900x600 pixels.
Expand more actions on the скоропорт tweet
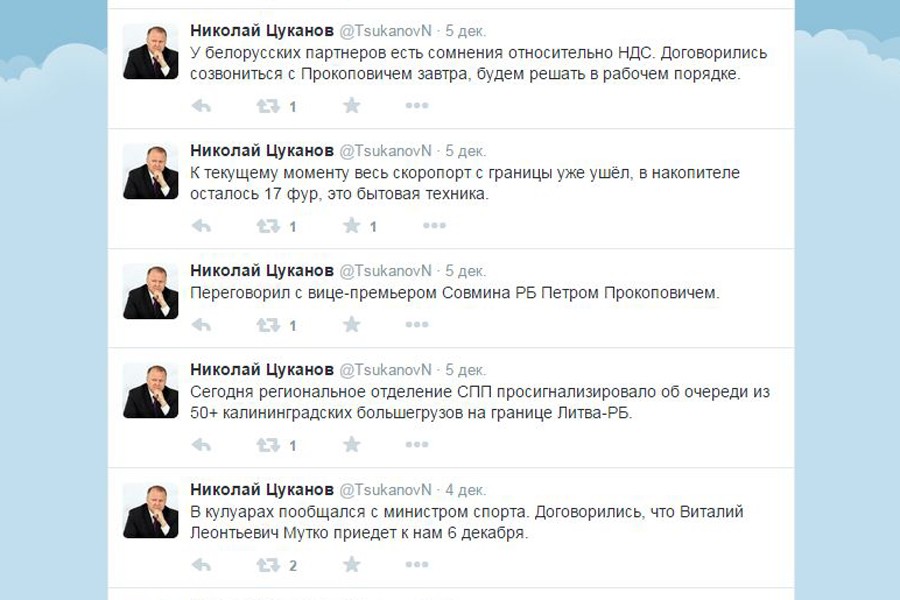[433, 226]
